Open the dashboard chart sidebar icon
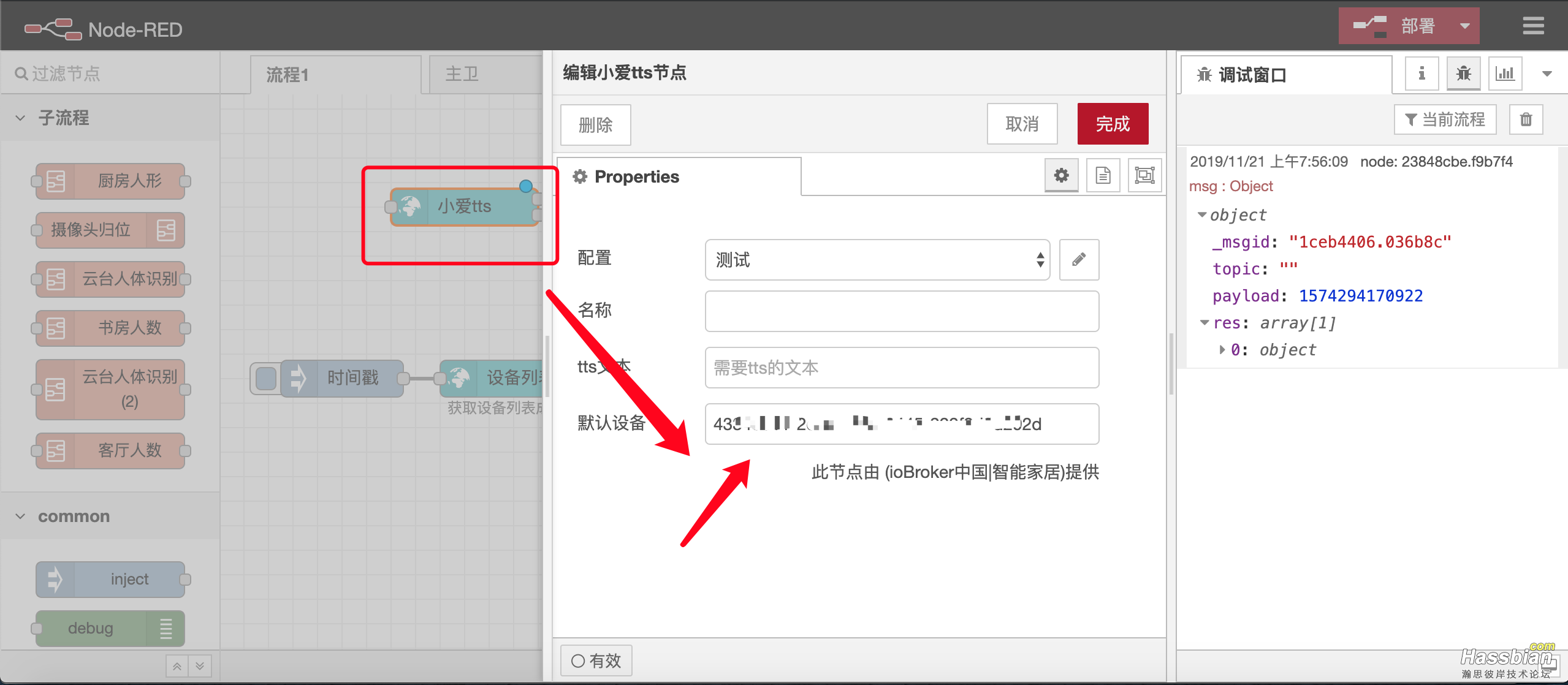This screenshot has width=1568, height=685. (x=1505, y=74)
